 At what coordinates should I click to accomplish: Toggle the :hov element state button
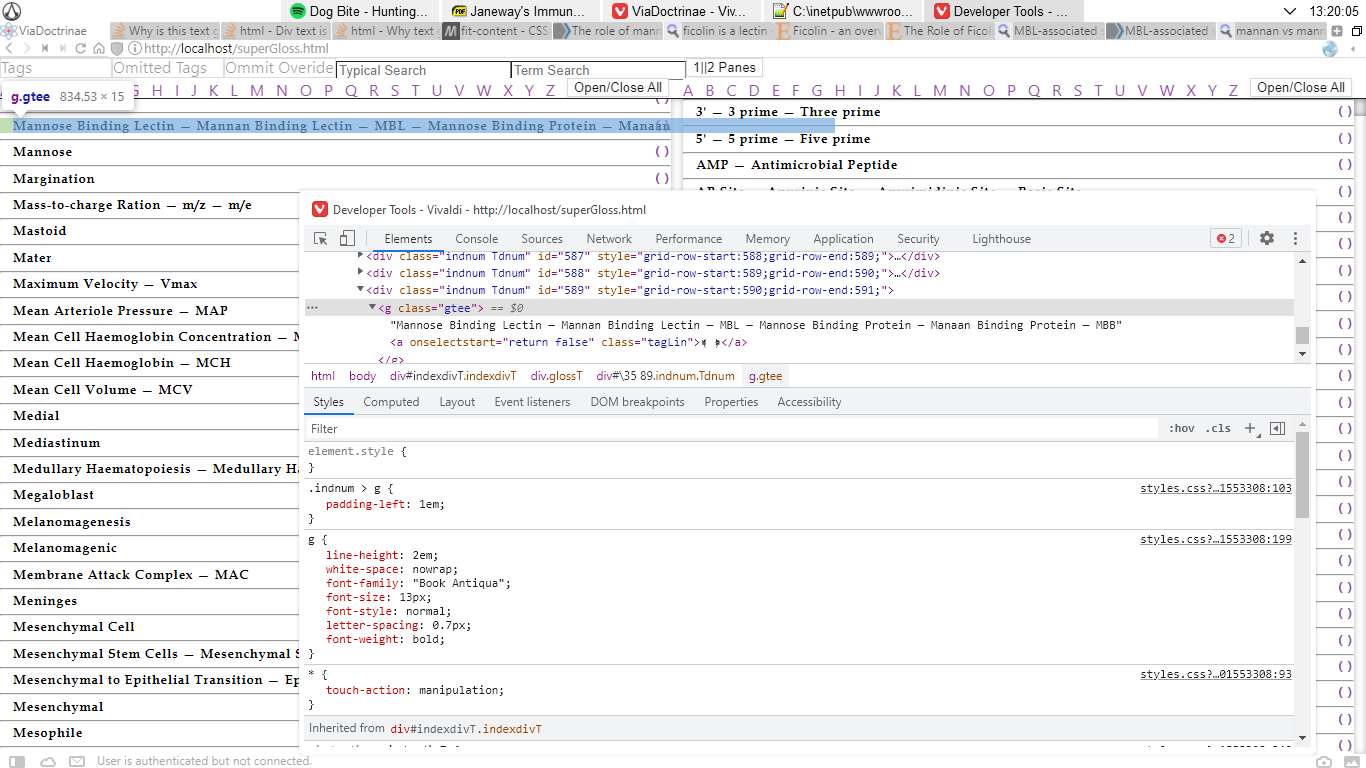pos(1181,428)
